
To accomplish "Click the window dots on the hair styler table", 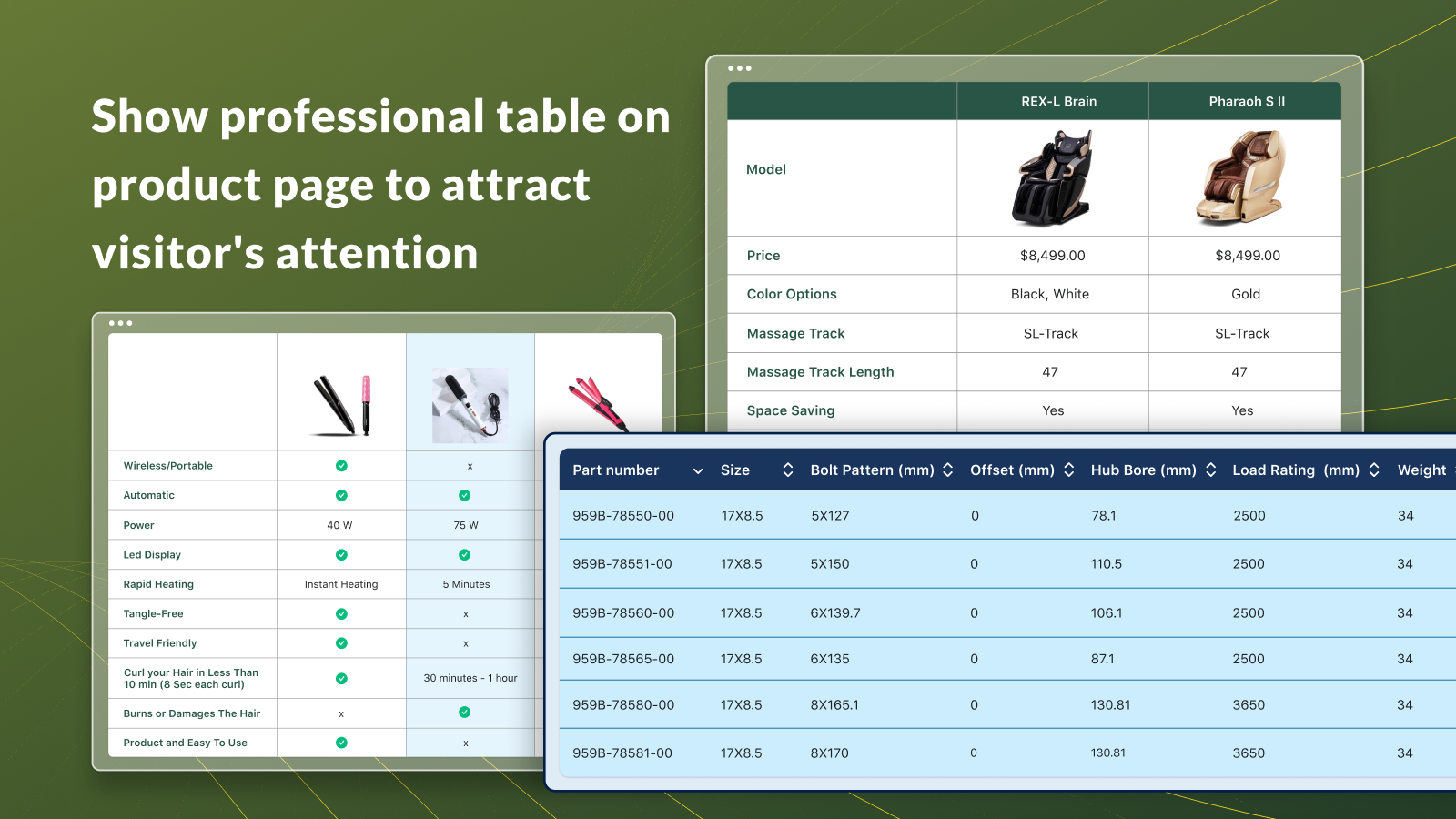I will pos(118,322).
